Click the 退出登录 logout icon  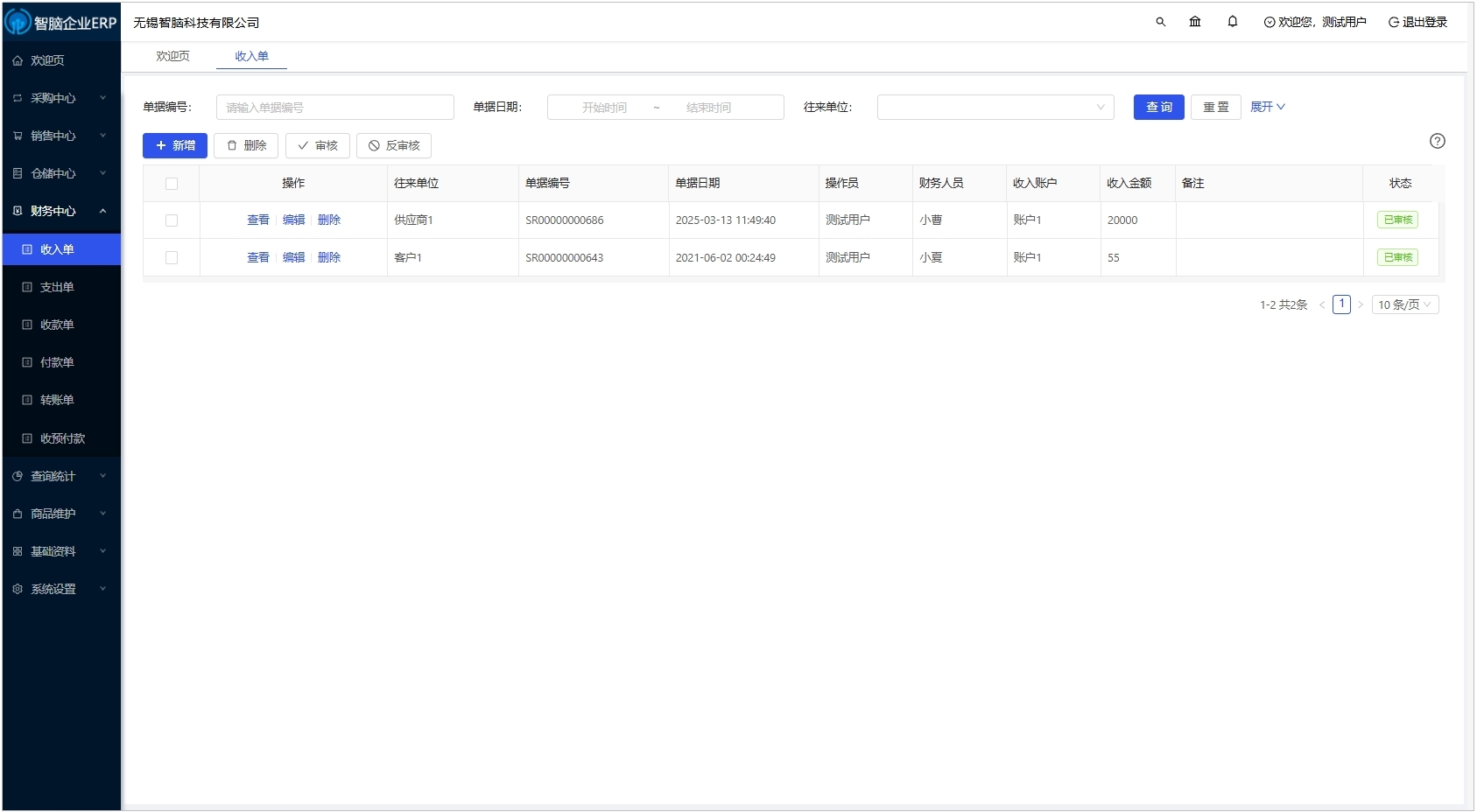point(1393,23)
